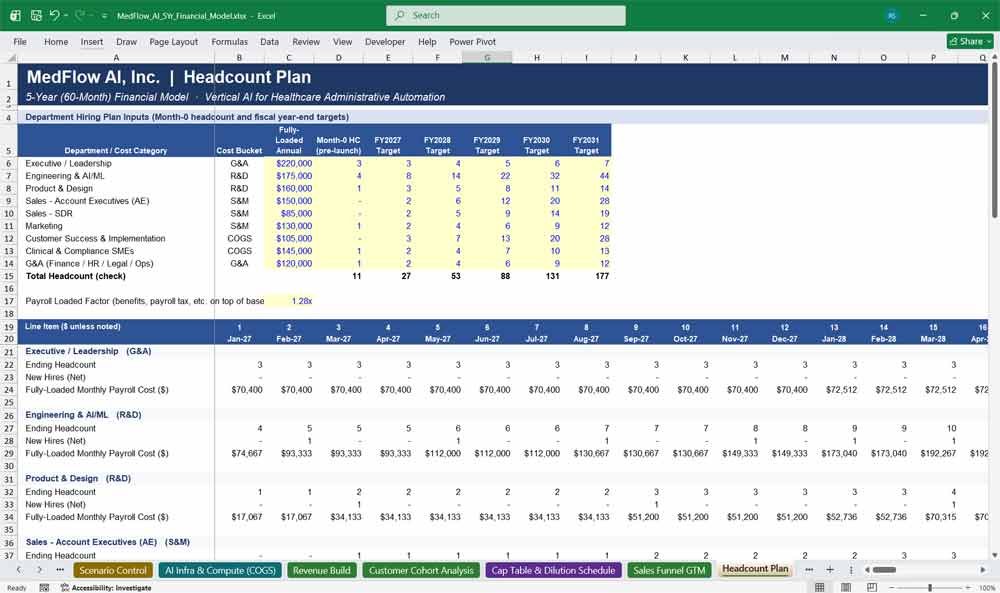This screenshot has height=593, width=1000.
Task: Click vertical scrollbar up arrow
Action: point(994,57)
